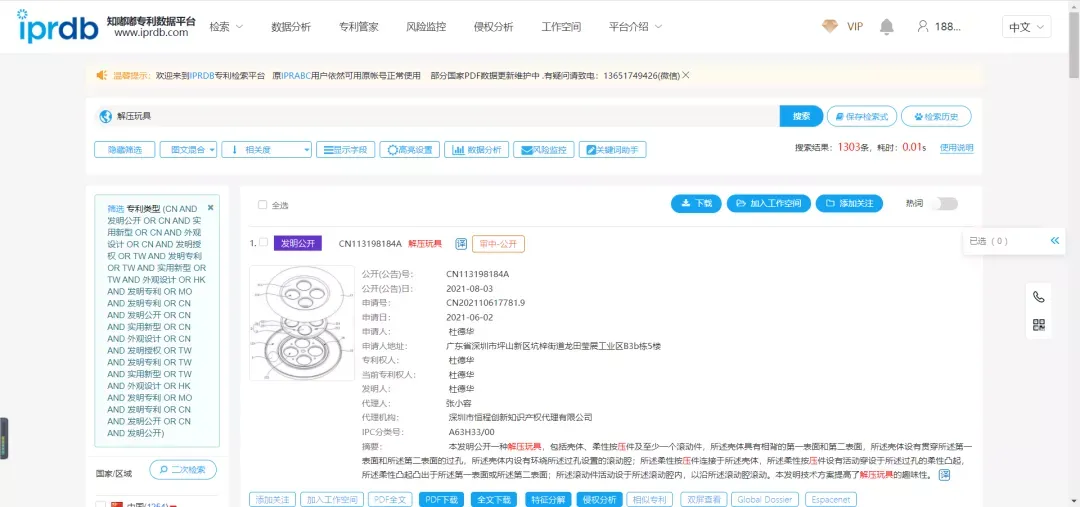Open 高亮设置 highlight settings
The width and height of the screenshot is (1080, 507).
(x=409, y=149)
